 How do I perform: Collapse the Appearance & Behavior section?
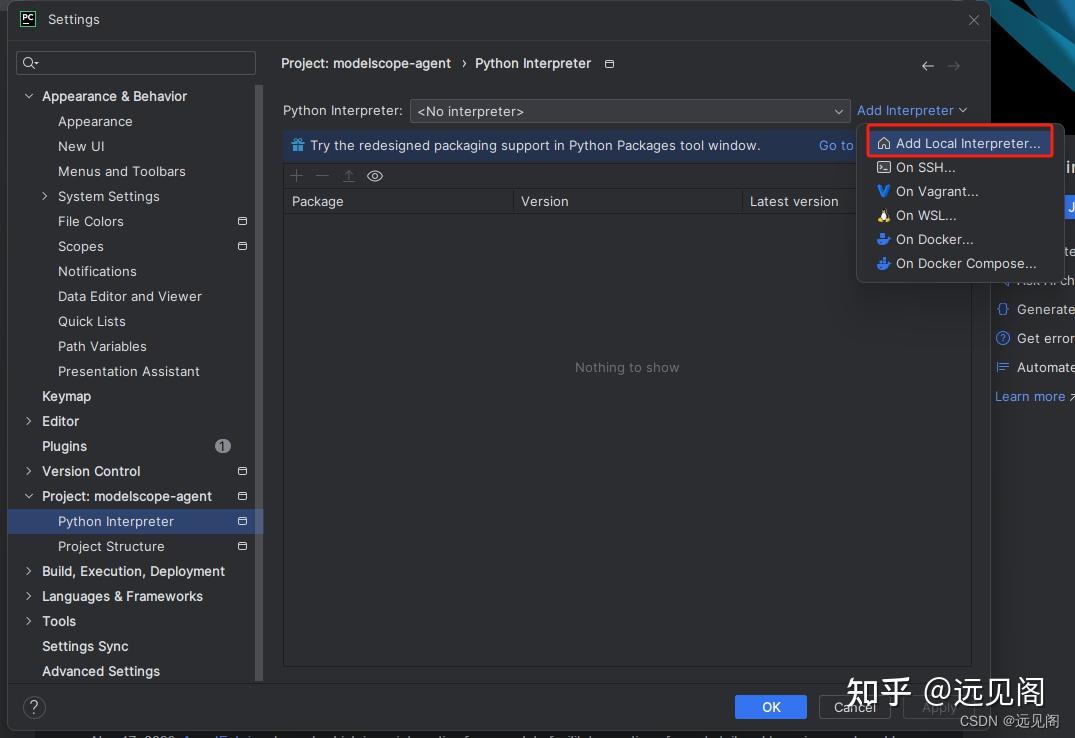click(x=28, y=96)
